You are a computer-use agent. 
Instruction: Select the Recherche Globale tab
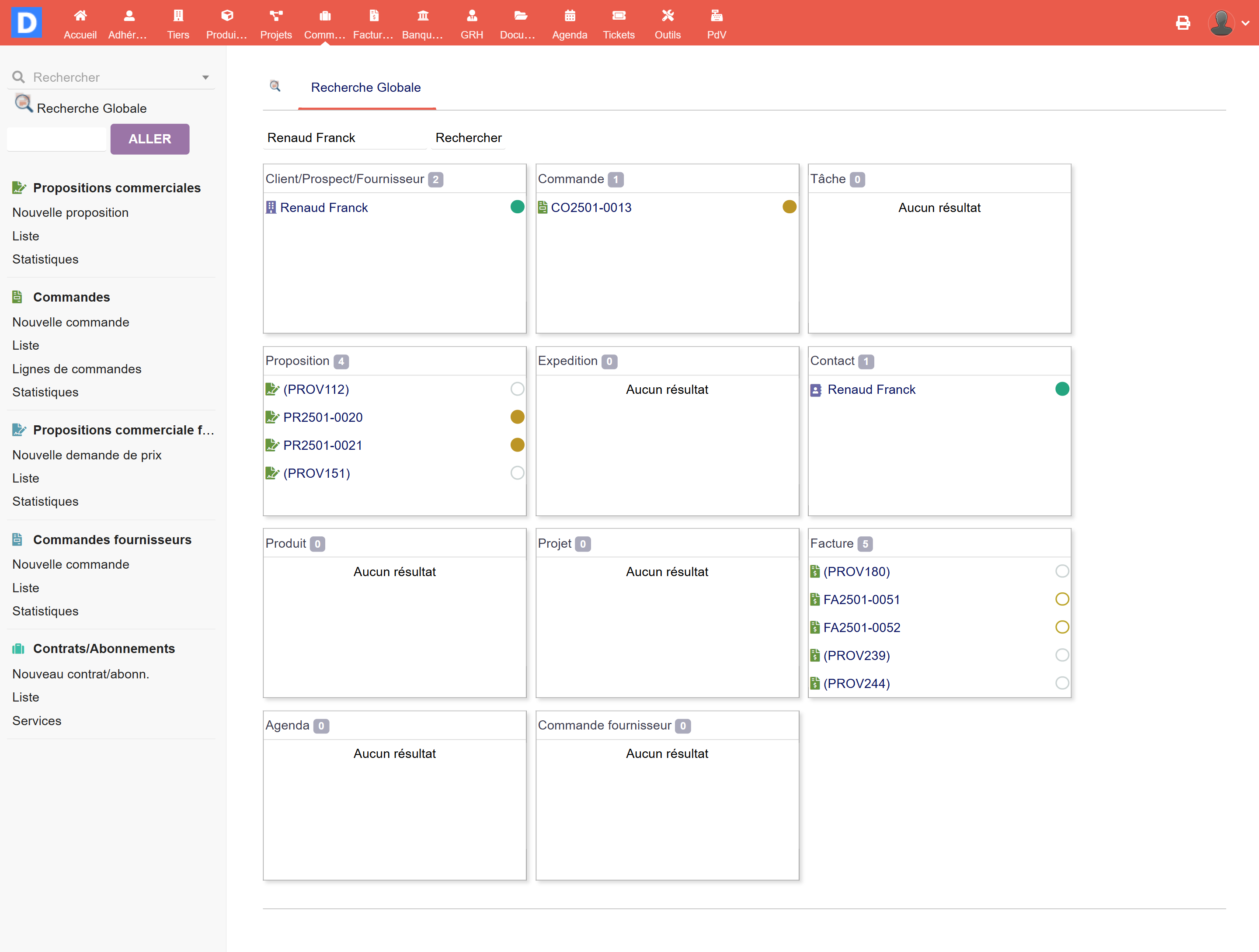point(365,87)
